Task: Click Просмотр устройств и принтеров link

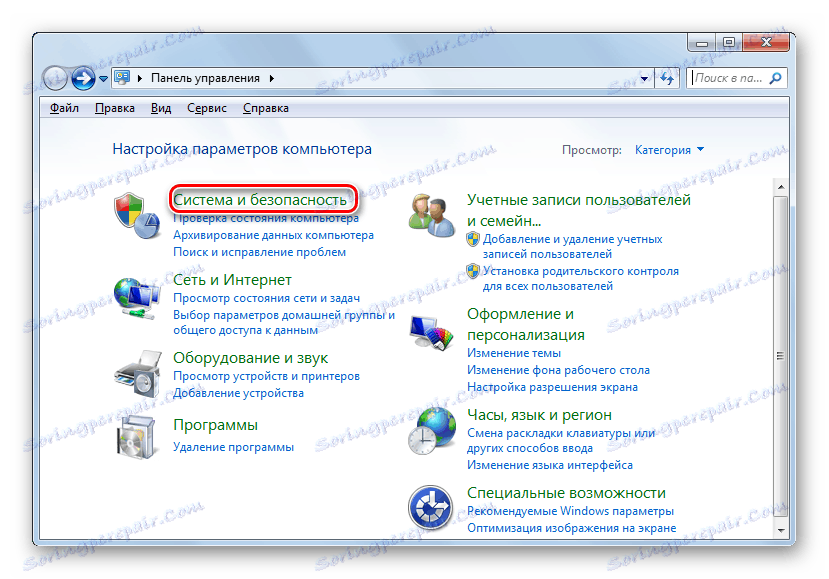Action: click(266, 376)
